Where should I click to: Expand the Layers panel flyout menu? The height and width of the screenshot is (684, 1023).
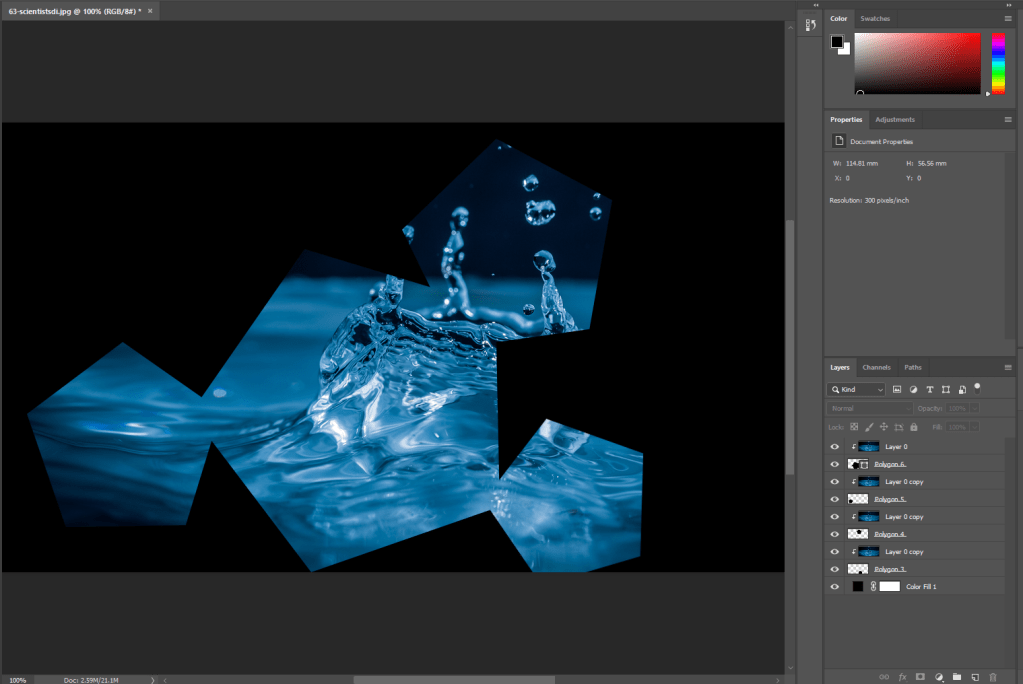click(1008, 367)
